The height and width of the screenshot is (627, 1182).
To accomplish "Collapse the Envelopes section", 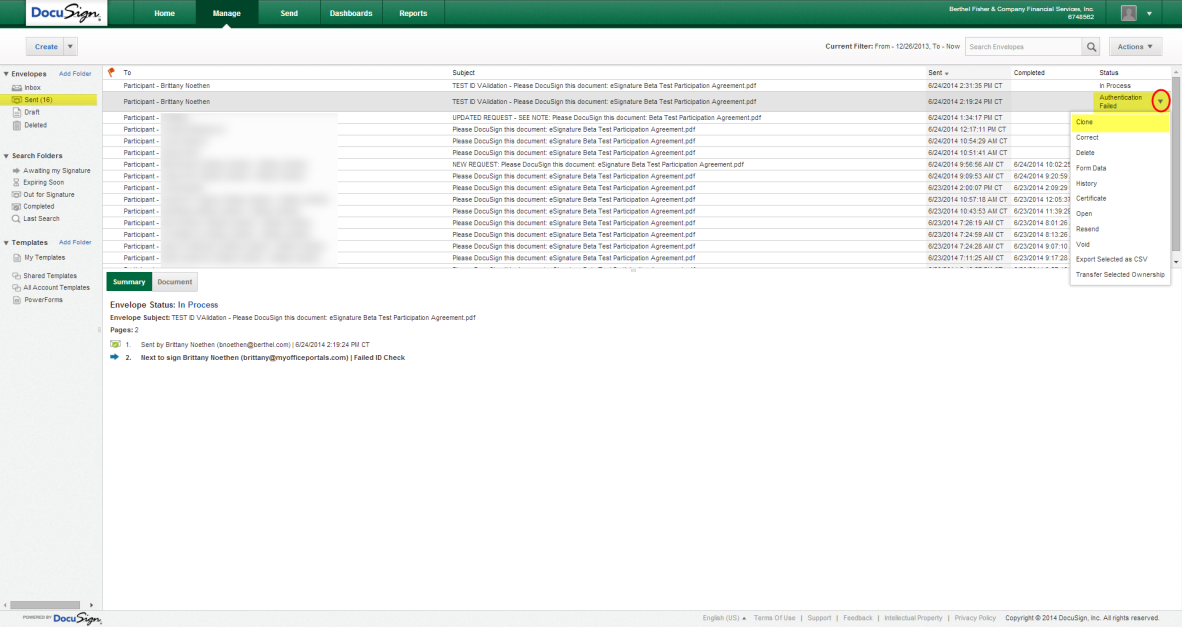I will [x=6, y=74].
